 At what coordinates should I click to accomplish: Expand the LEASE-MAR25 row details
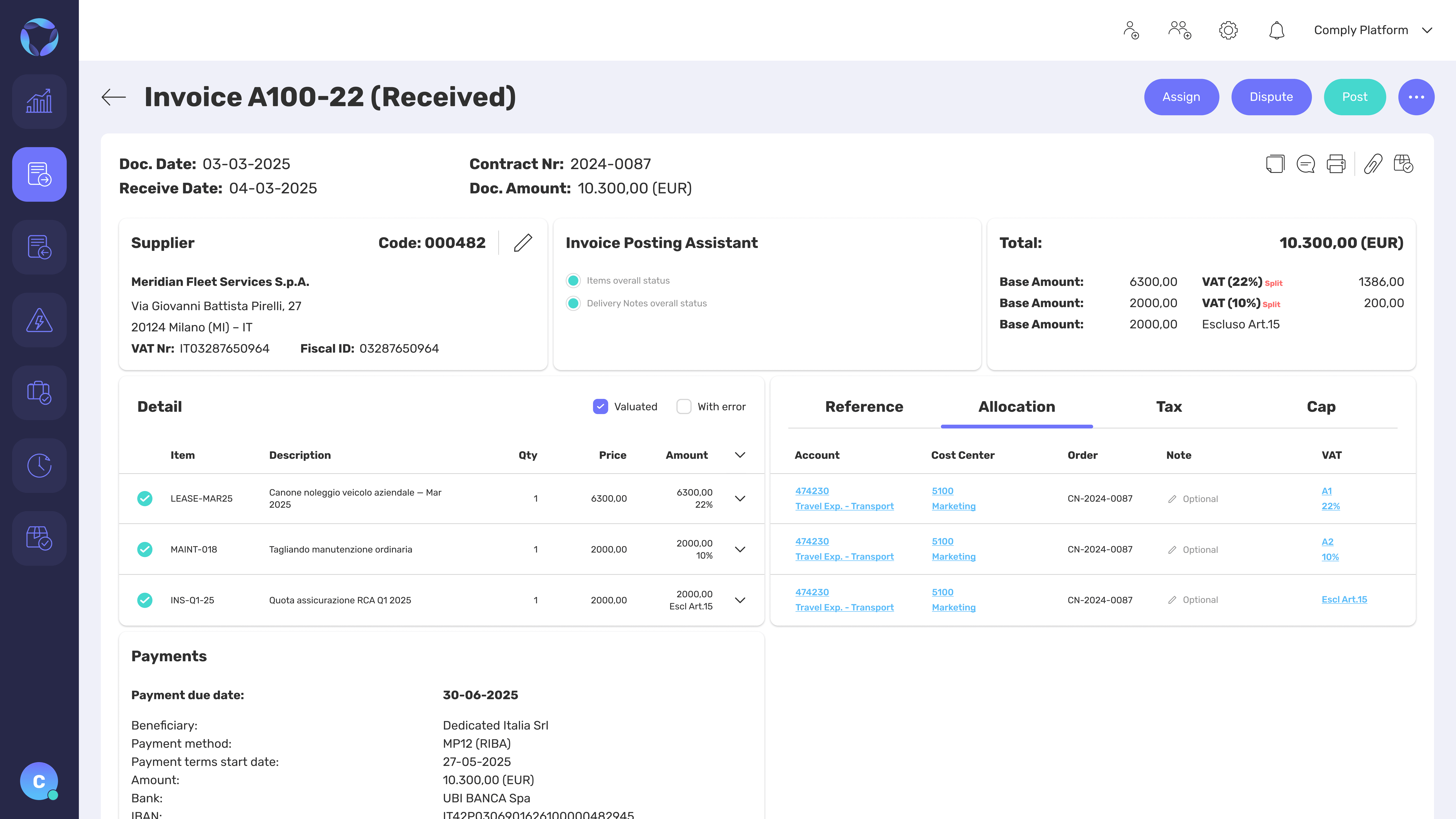coord(740,499)
